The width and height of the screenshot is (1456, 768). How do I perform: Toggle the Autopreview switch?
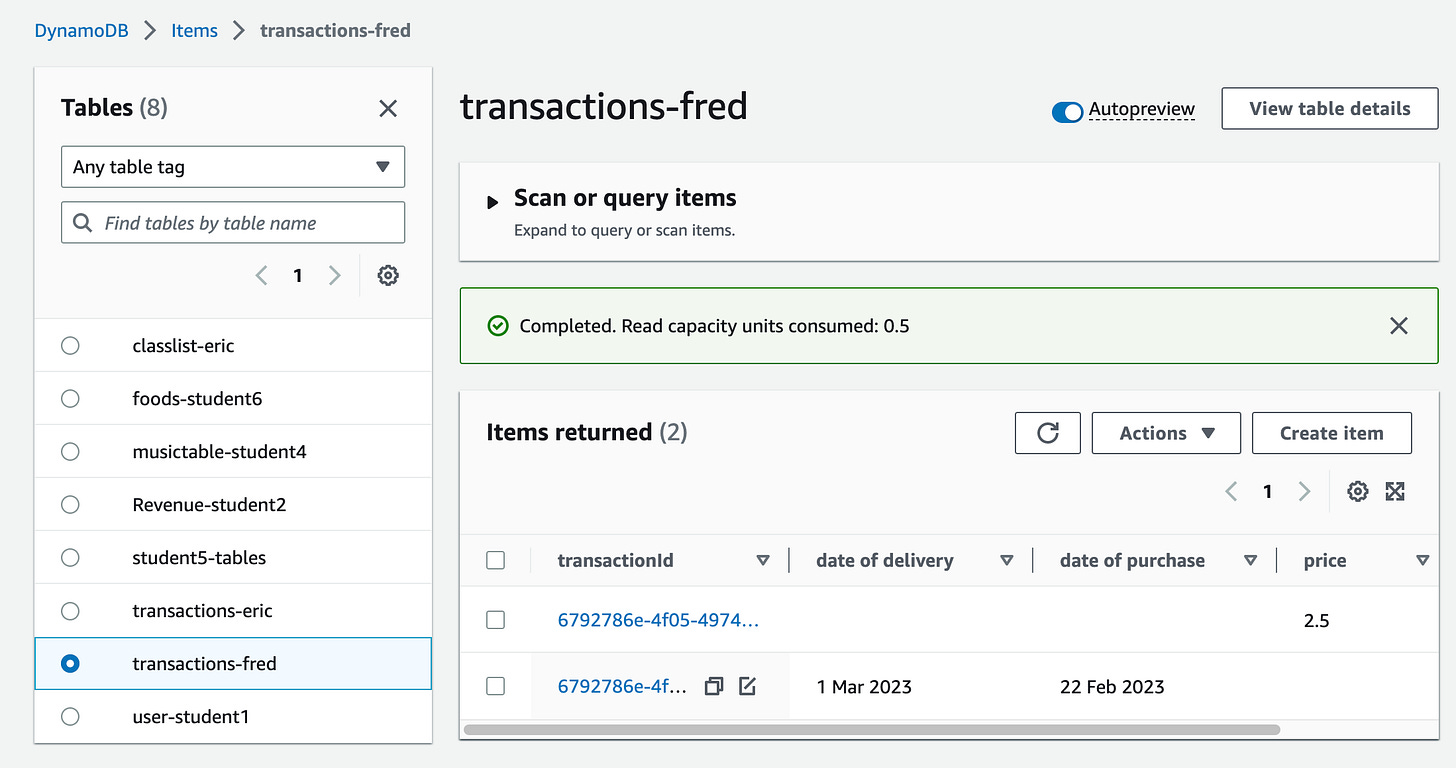click(1067, 112)
